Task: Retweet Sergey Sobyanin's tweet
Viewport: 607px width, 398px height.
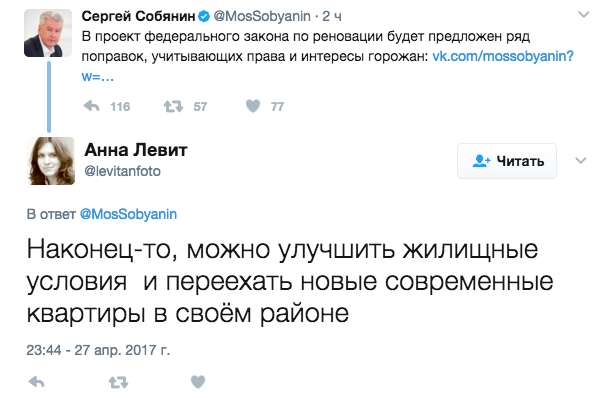Action: pyautogui.click(x=173, y=106)
